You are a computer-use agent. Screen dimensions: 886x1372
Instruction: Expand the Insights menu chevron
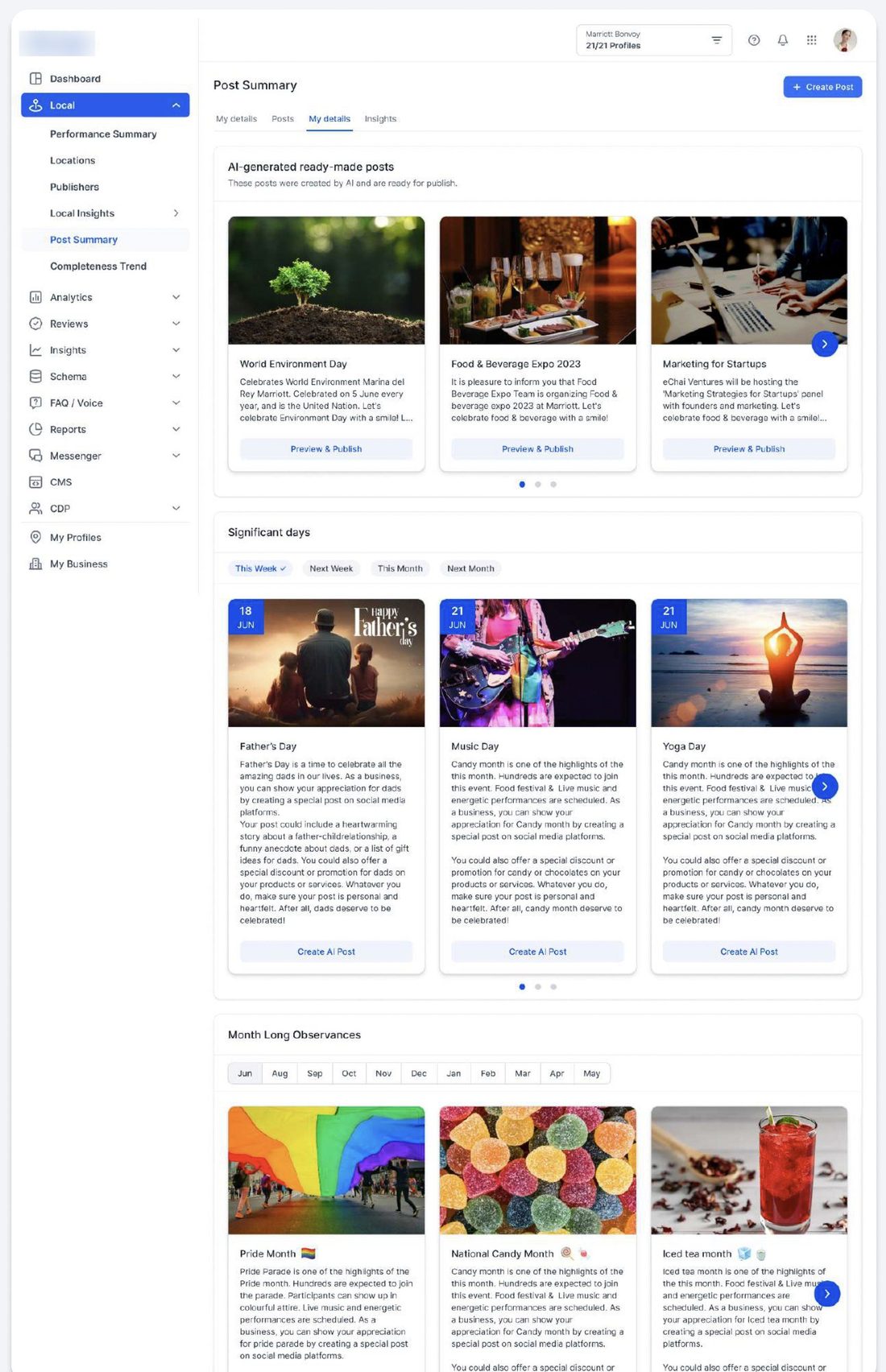(x=176, y=350)
